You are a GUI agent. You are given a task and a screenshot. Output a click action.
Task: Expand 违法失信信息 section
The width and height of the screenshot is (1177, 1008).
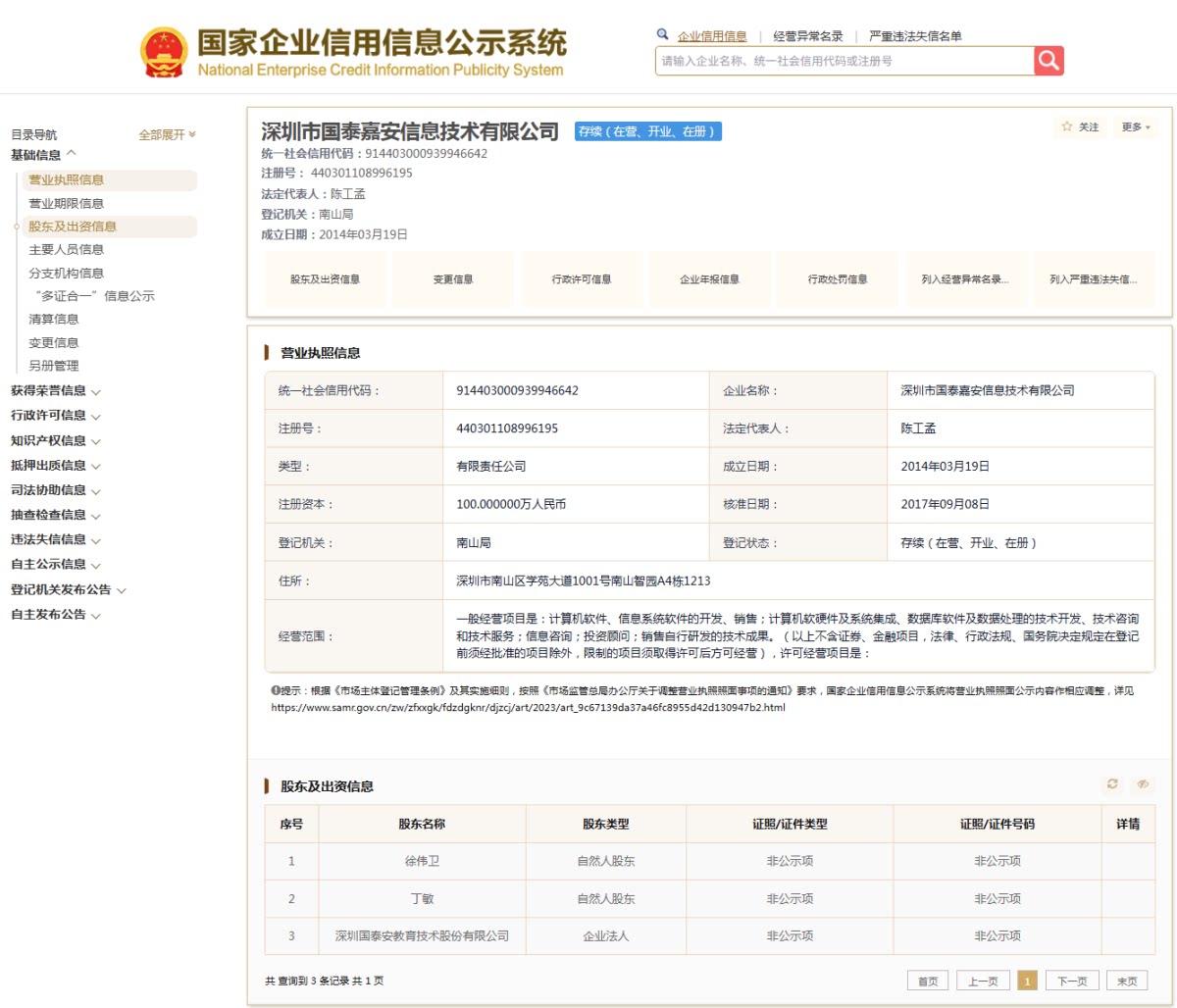point(55,538)
